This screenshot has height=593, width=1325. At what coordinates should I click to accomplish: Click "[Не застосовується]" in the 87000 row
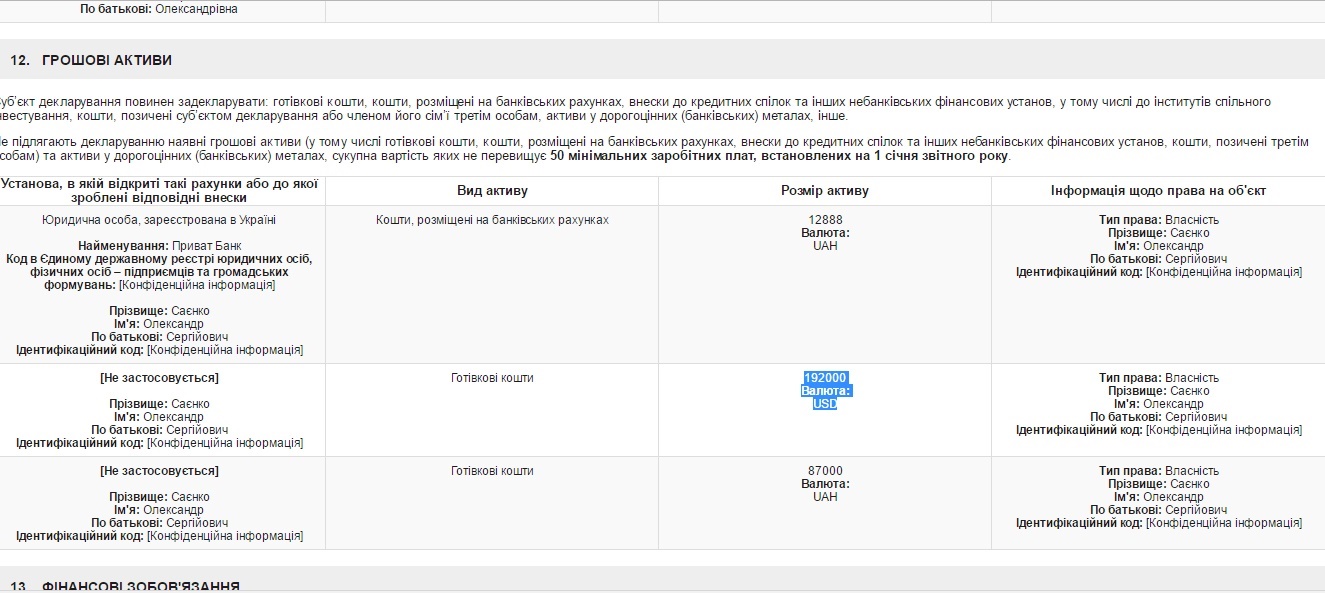click(159, 471)
